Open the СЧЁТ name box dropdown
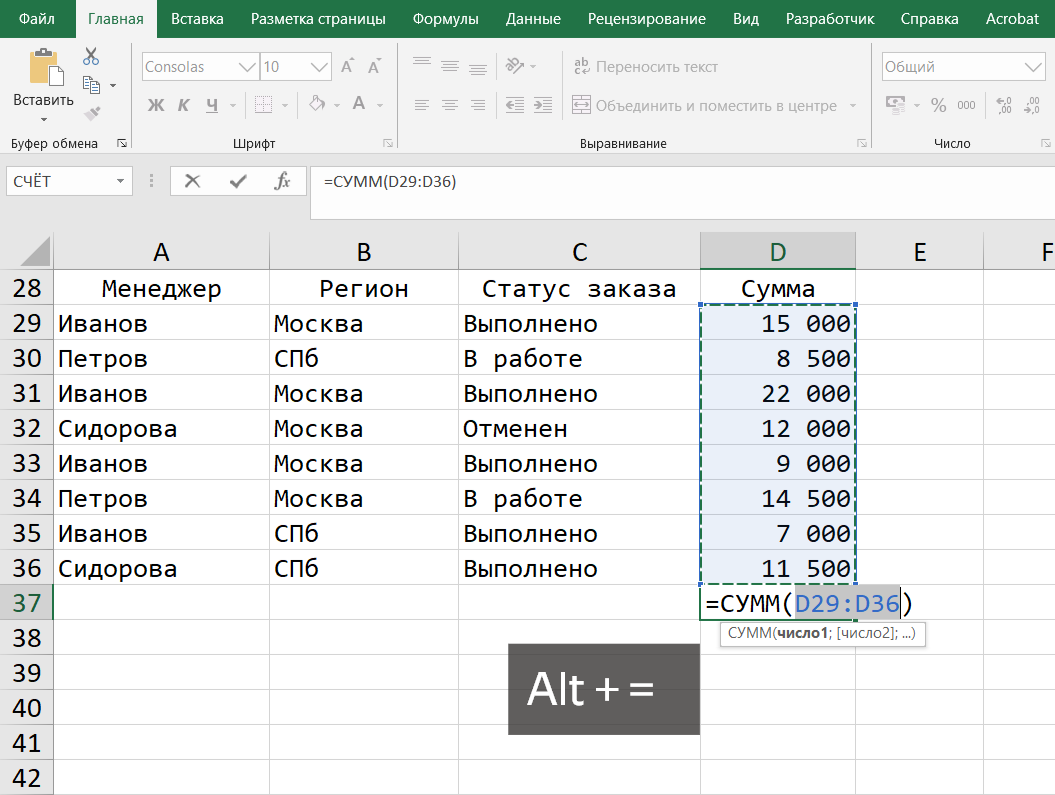1055x795 pixels. point(120,181)
